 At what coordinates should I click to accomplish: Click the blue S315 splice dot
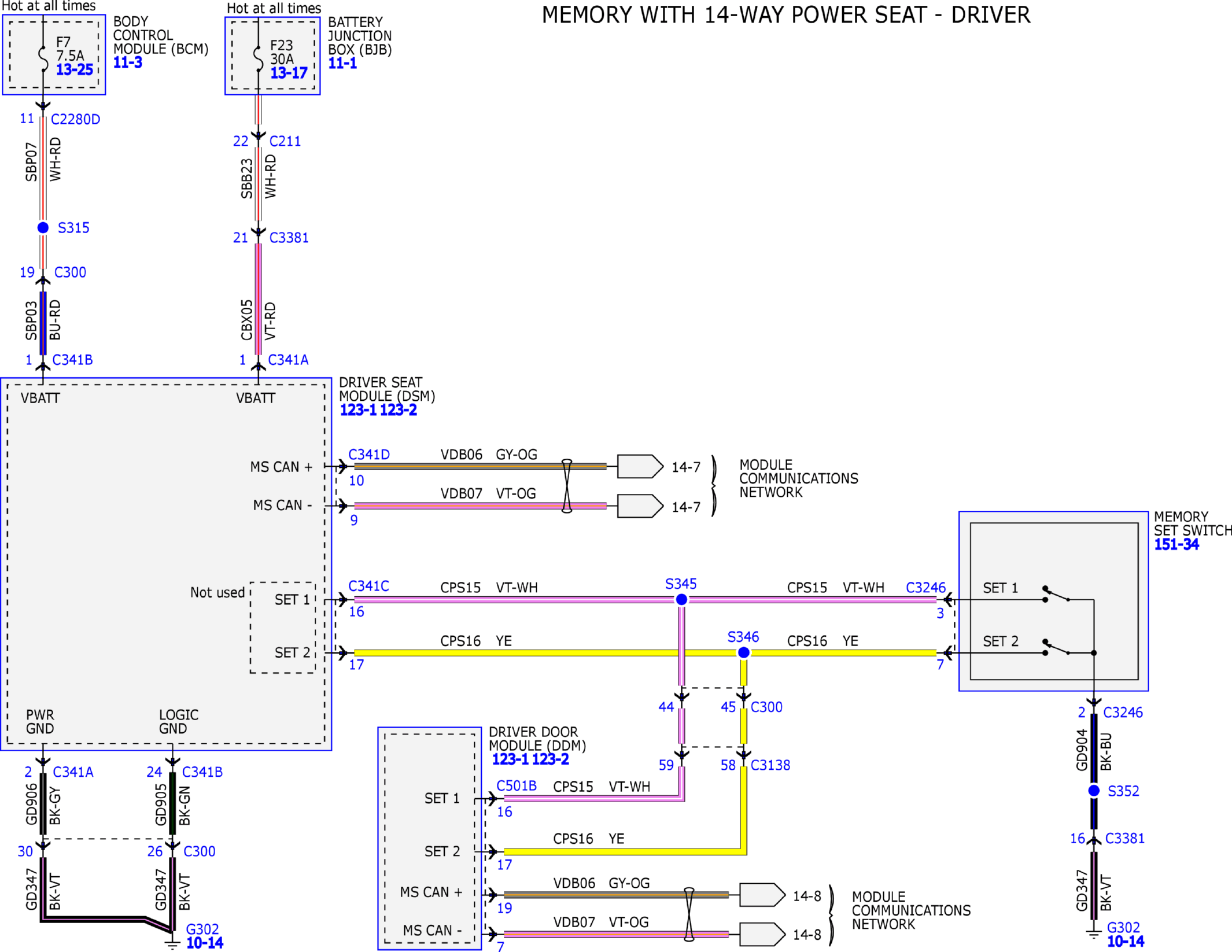(43, 228)
